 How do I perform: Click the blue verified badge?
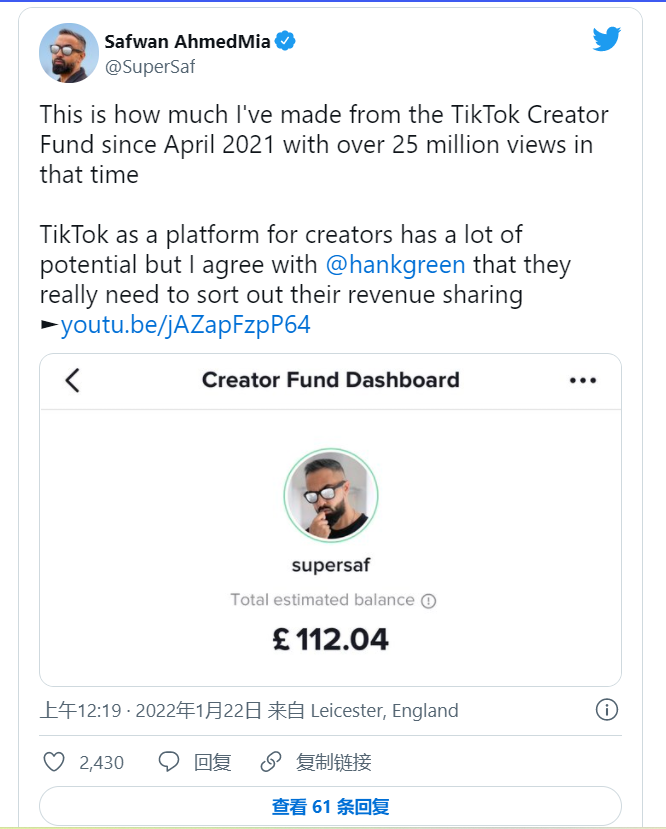286,42
